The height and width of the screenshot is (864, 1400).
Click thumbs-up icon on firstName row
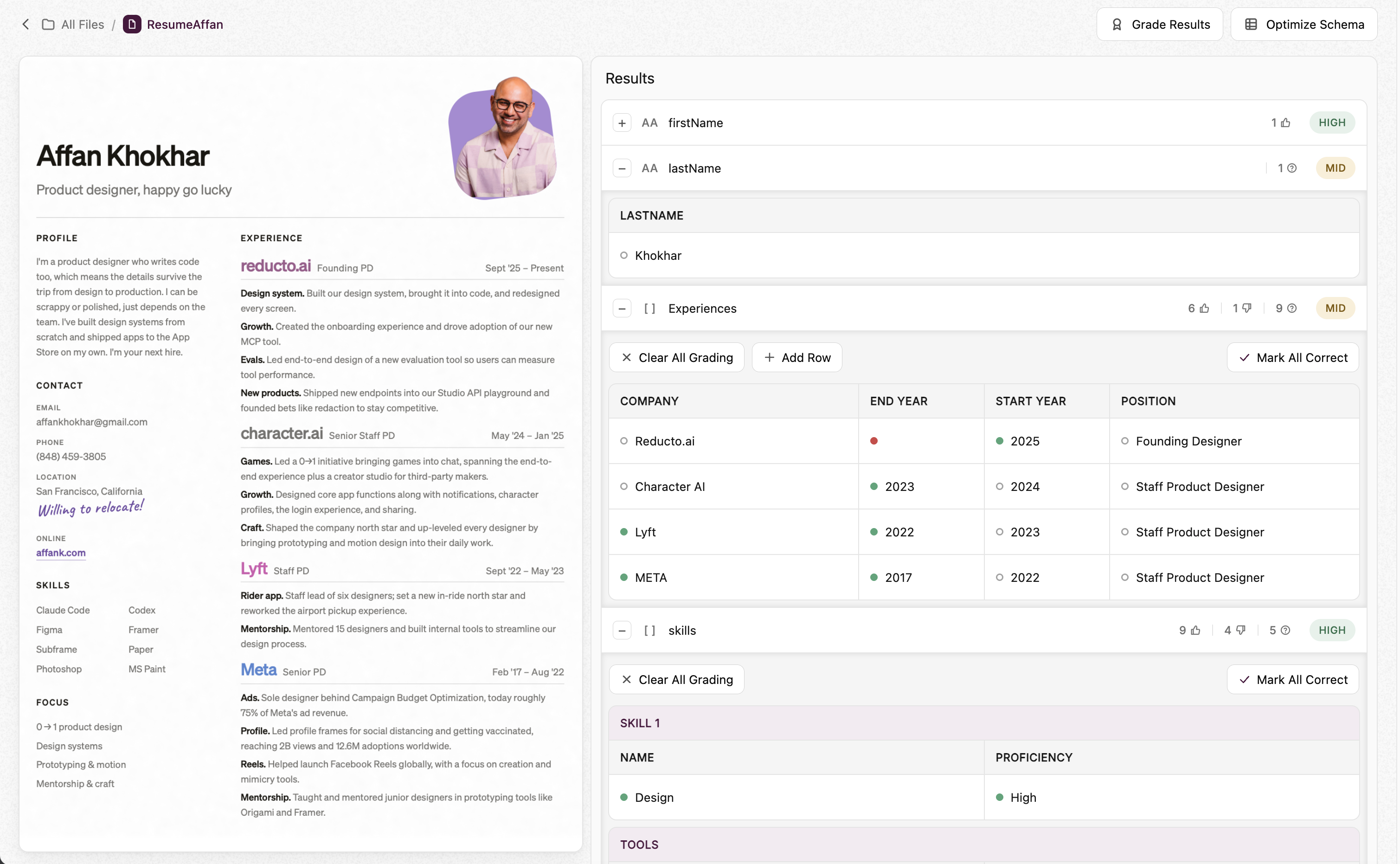pyautogui.click(x=1285, y=123)
